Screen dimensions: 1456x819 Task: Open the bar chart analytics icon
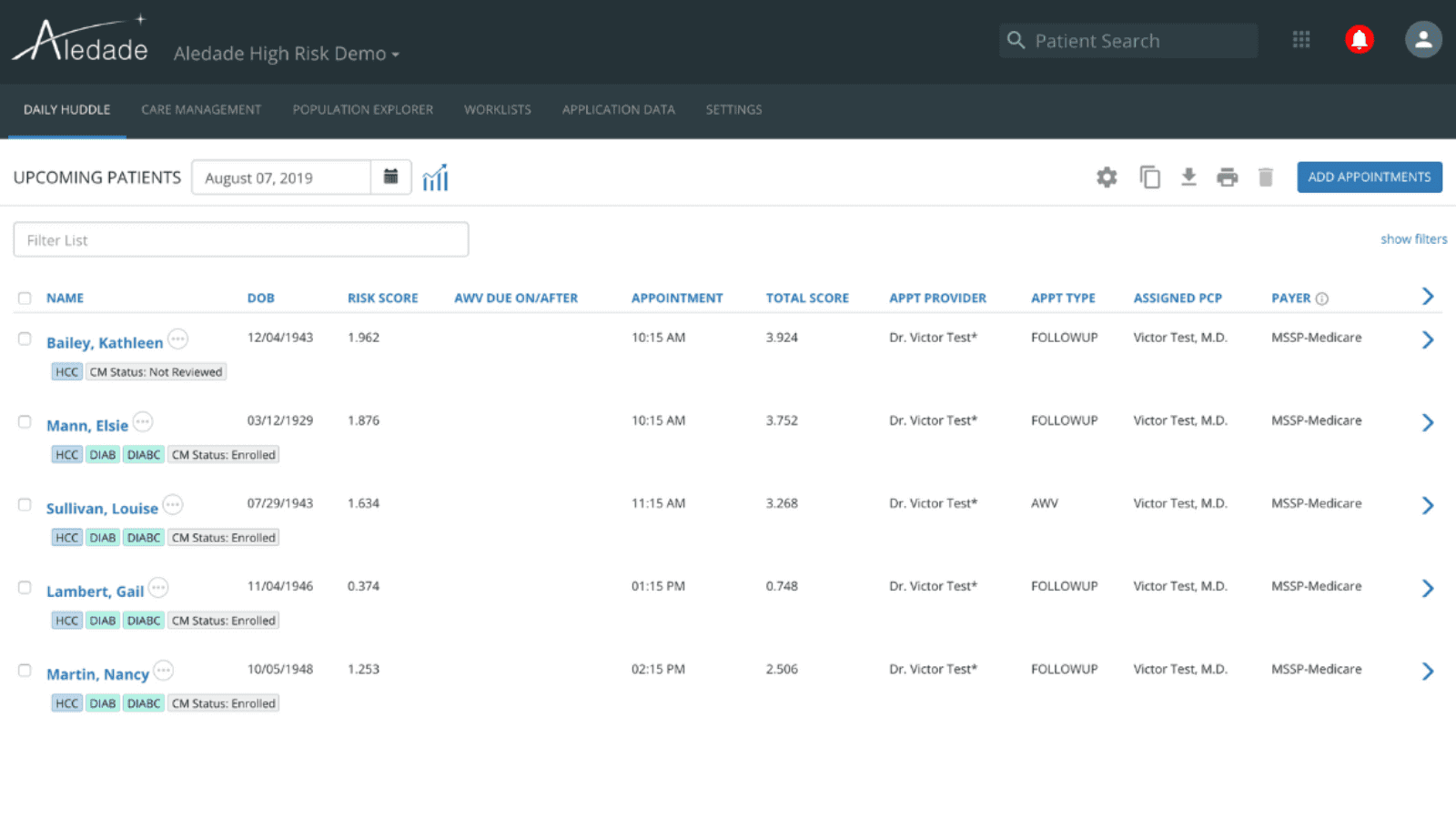(436, 177)
